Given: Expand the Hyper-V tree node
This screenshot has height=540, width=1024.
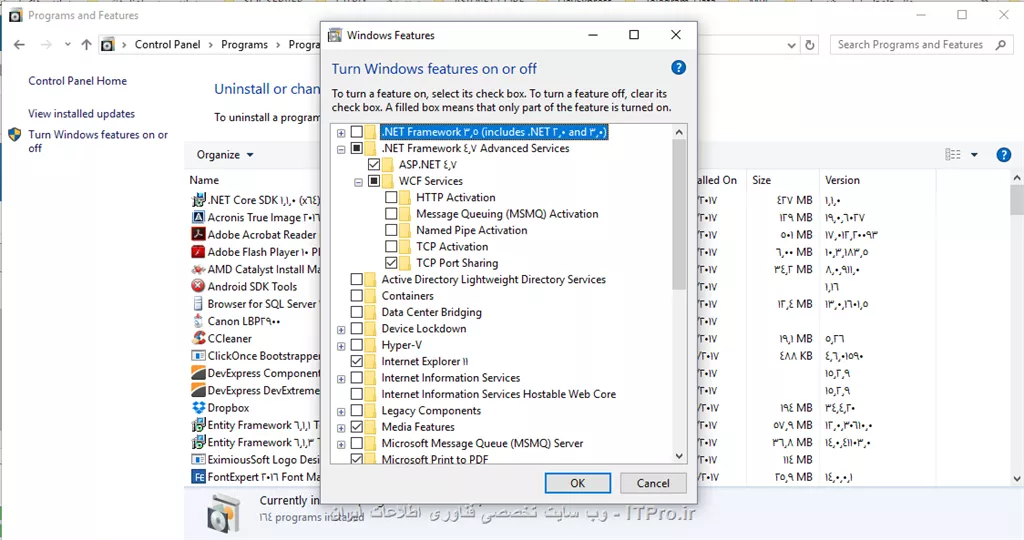Looking at the screenshot, I should [341, 345].
